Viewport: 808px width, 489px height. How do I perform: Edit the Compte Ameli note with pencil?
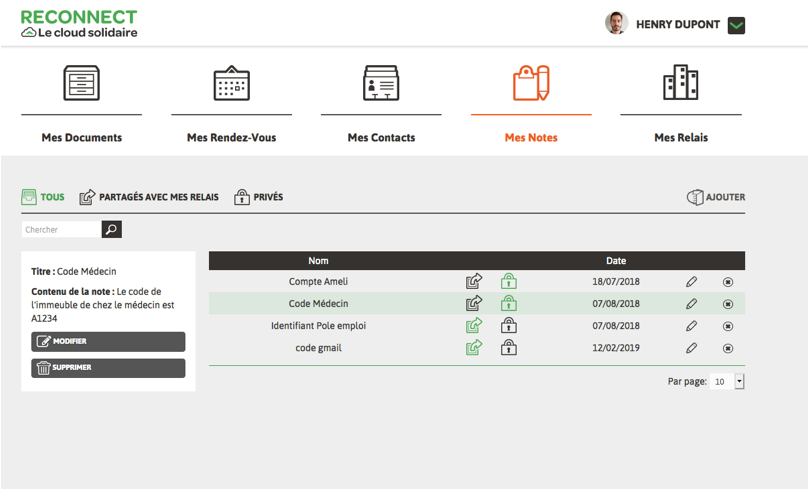[x=691, y=282]
